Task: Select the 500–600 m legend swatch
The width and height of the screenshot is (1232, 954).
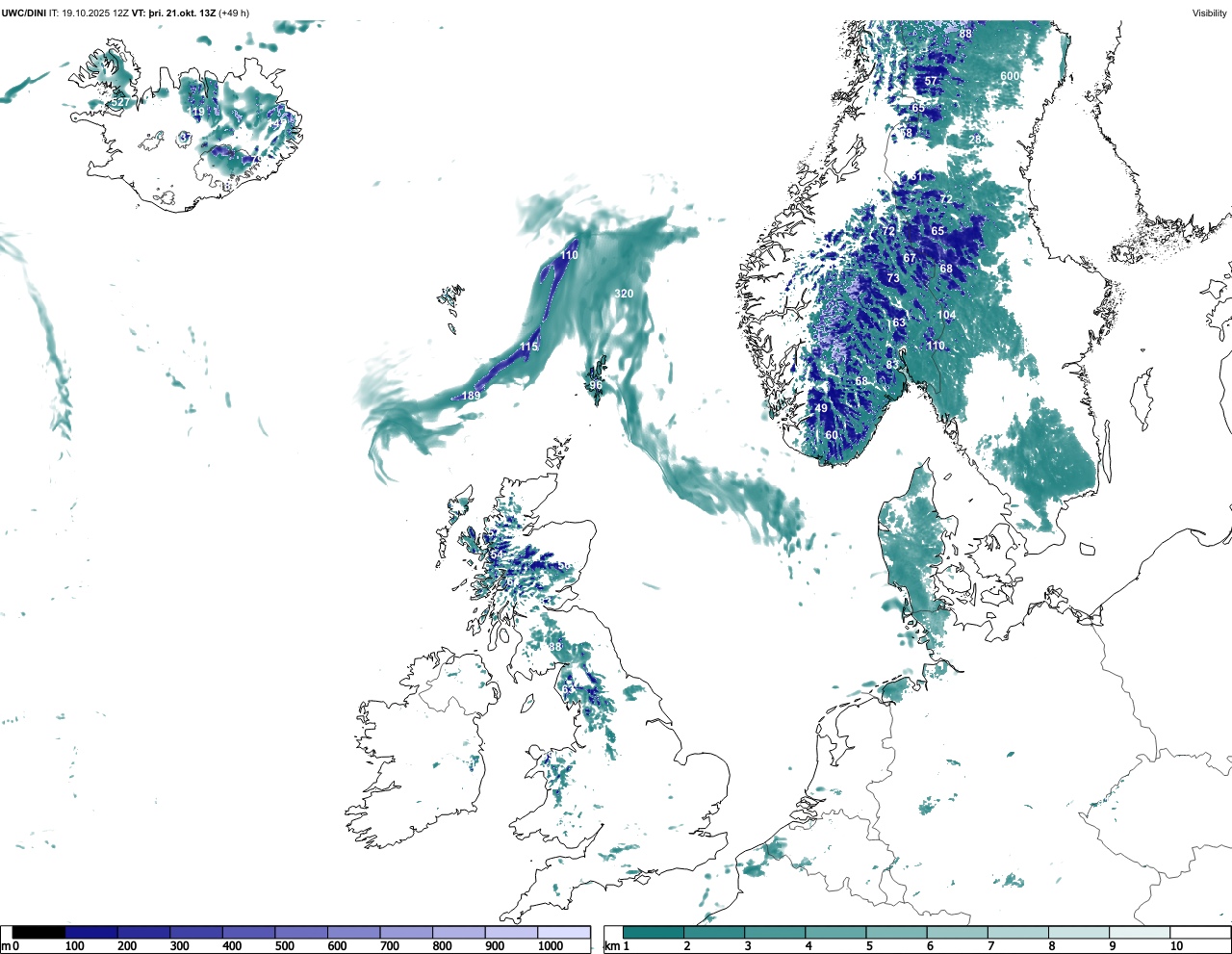Action: [x=301, y=932]
